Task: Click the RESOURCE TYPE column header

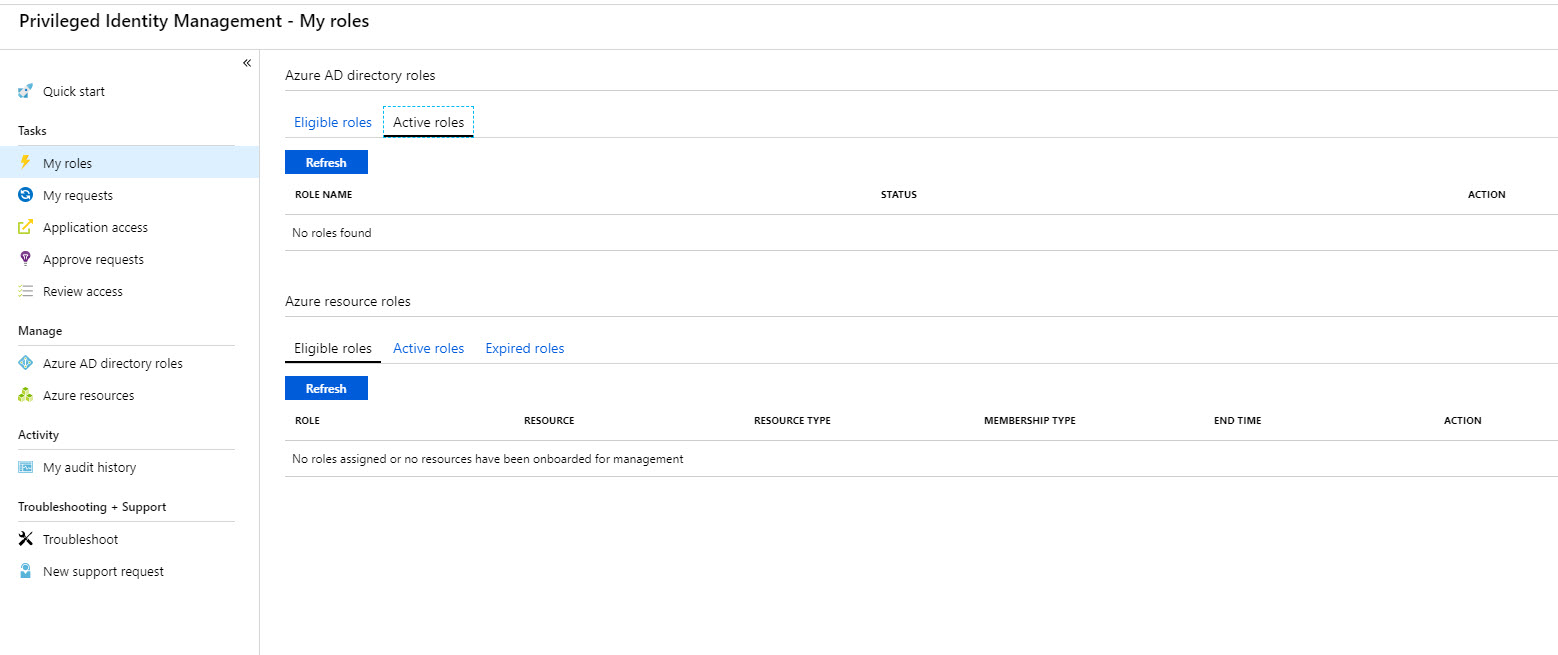Action: pos(792,420)
